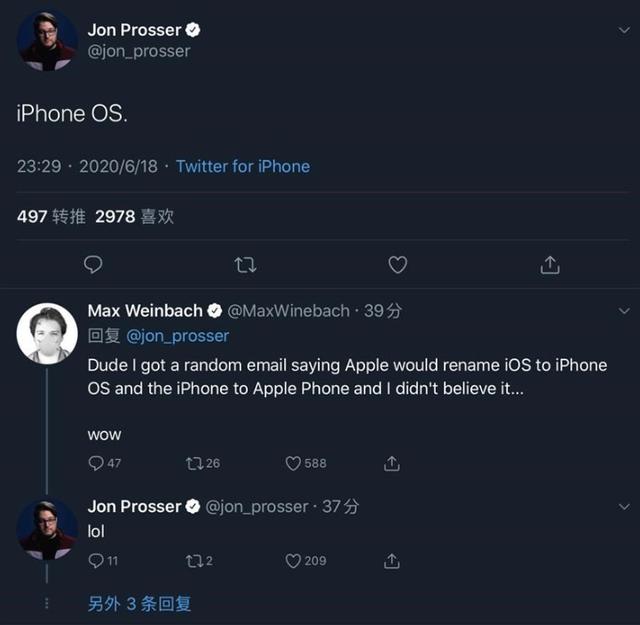Image resolution: width=640 pixels, height=625 pixels.
Task: View the 2978 likes list
Action: (134, 216)
